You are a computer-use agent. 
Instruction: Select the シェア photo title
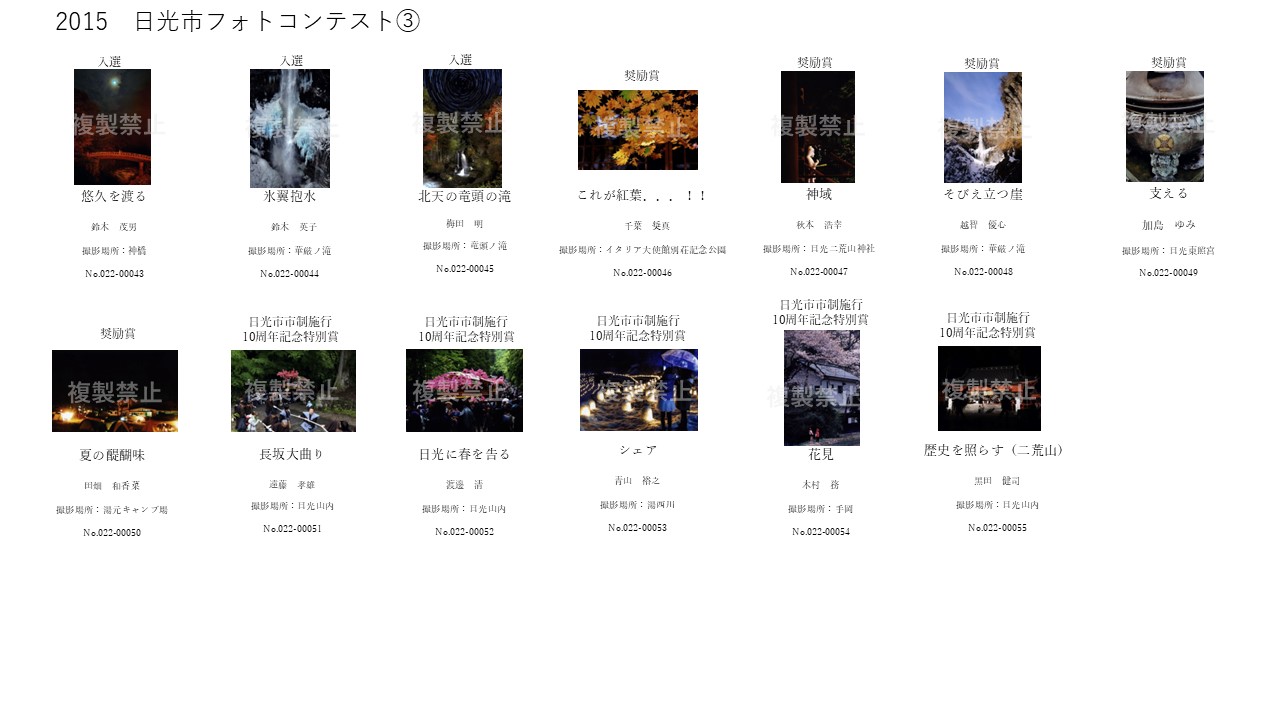[638, 450]
